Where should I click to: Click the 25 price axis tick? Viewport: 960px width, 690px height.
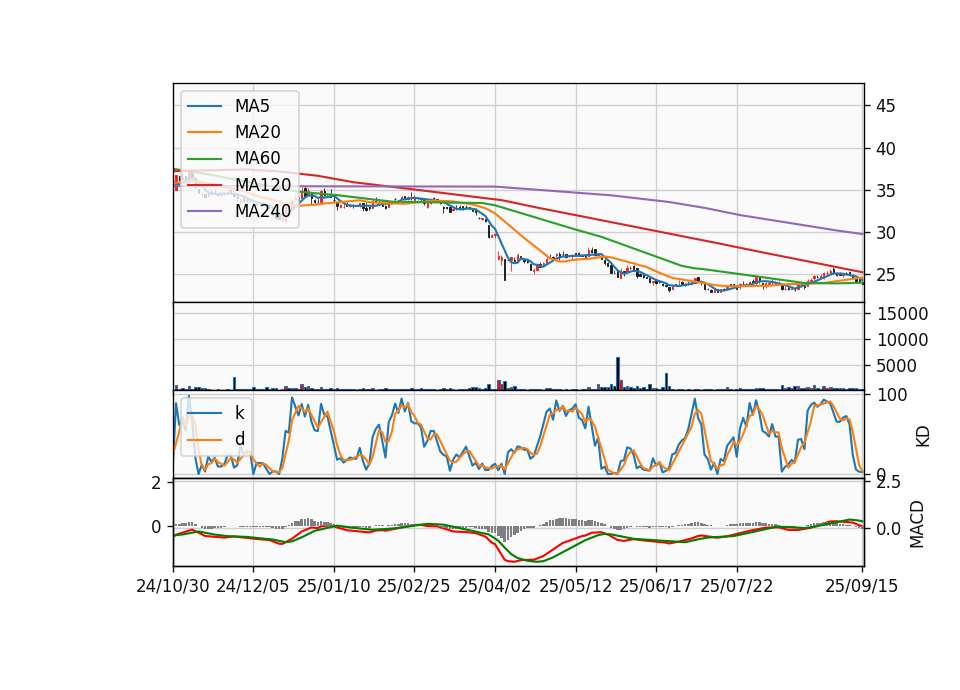click(885, 276)
